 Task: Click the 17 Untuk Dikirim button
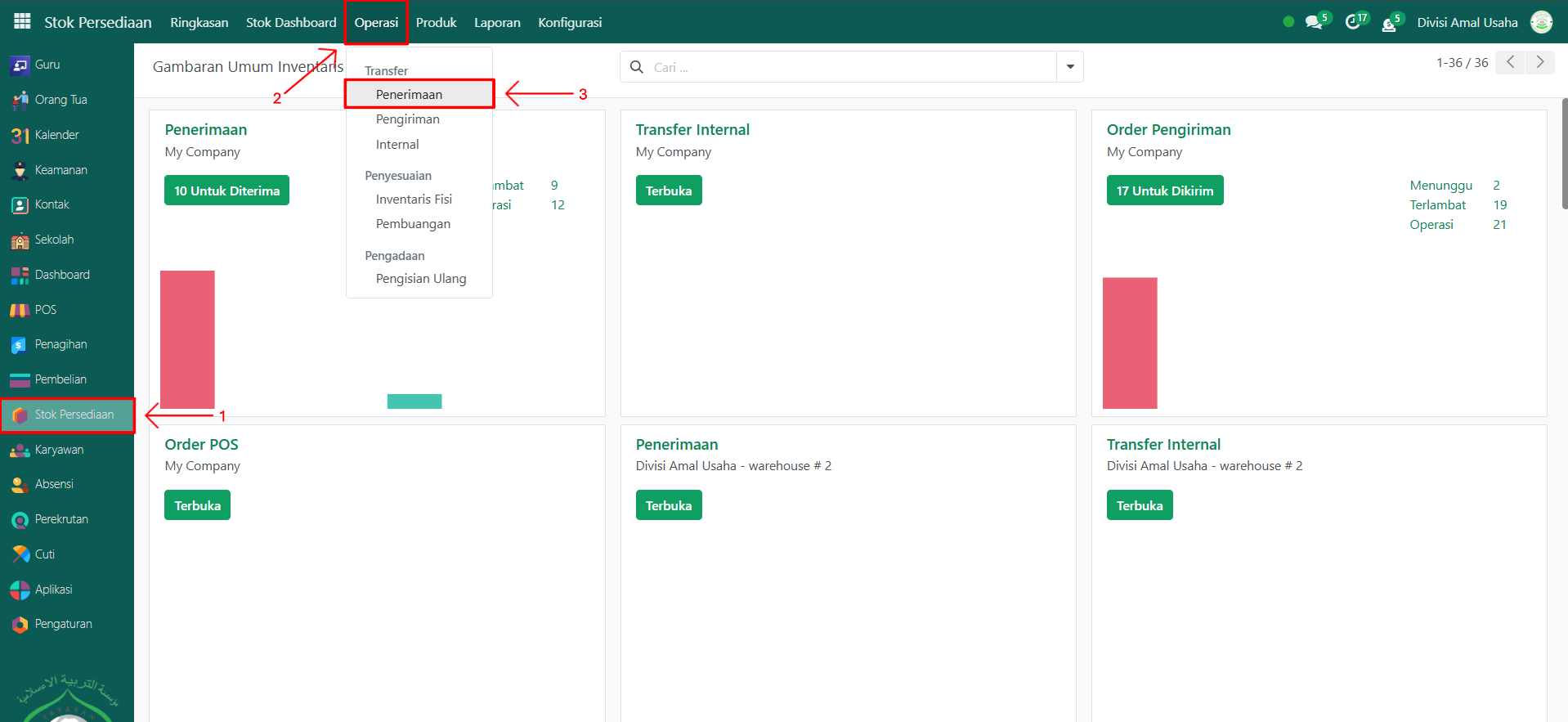pyautogui.click(x=1164, y=191)
